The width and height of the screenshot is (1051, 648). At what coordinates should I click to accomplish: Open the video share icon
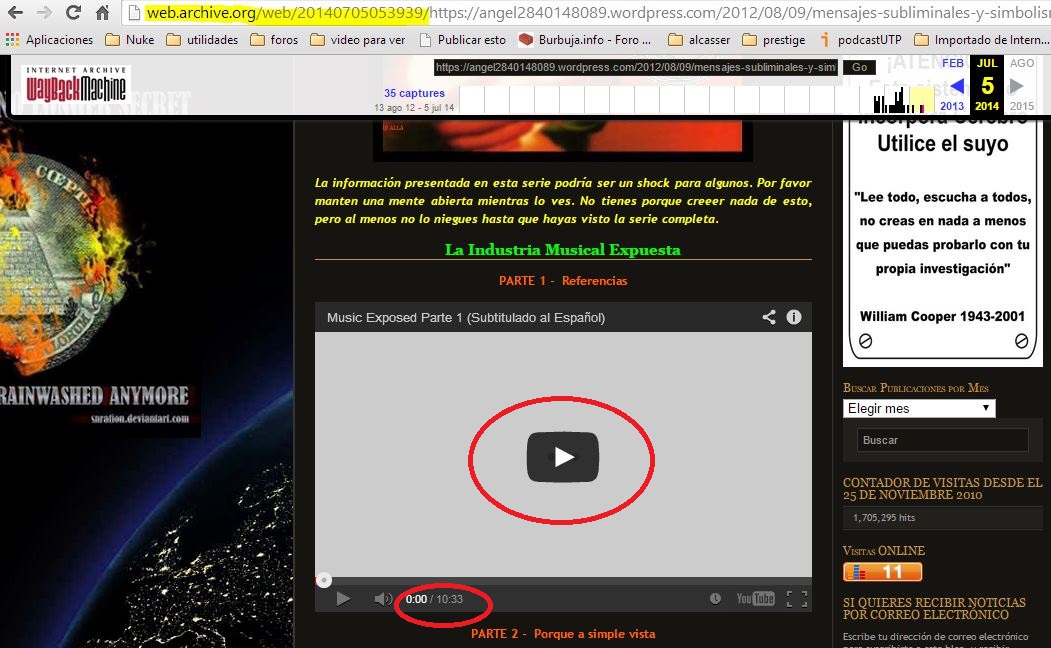coord(769,317)
